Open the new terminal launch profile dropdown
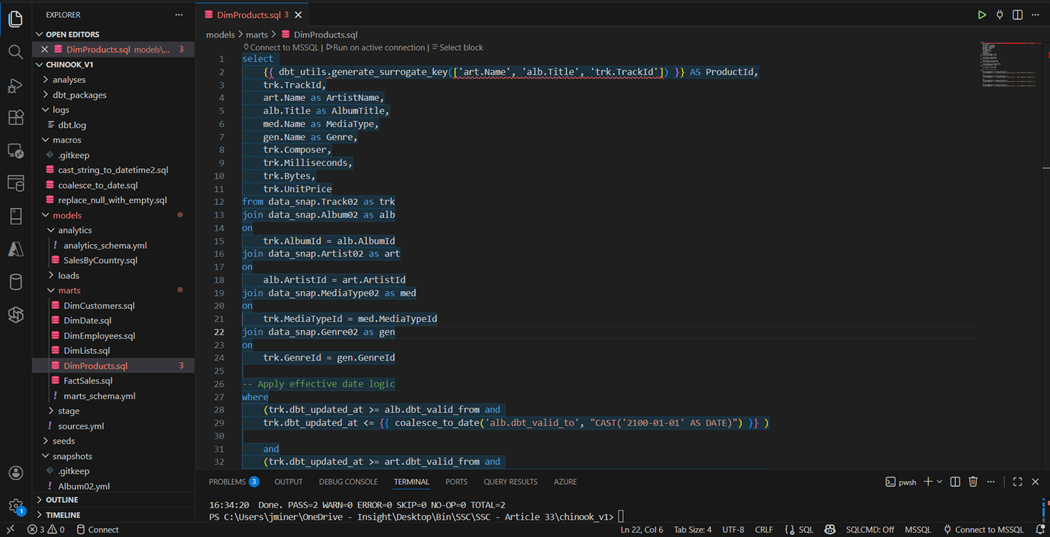This screenshot has height=537, width=1050. pyautogui.click(x=940, y=482)
